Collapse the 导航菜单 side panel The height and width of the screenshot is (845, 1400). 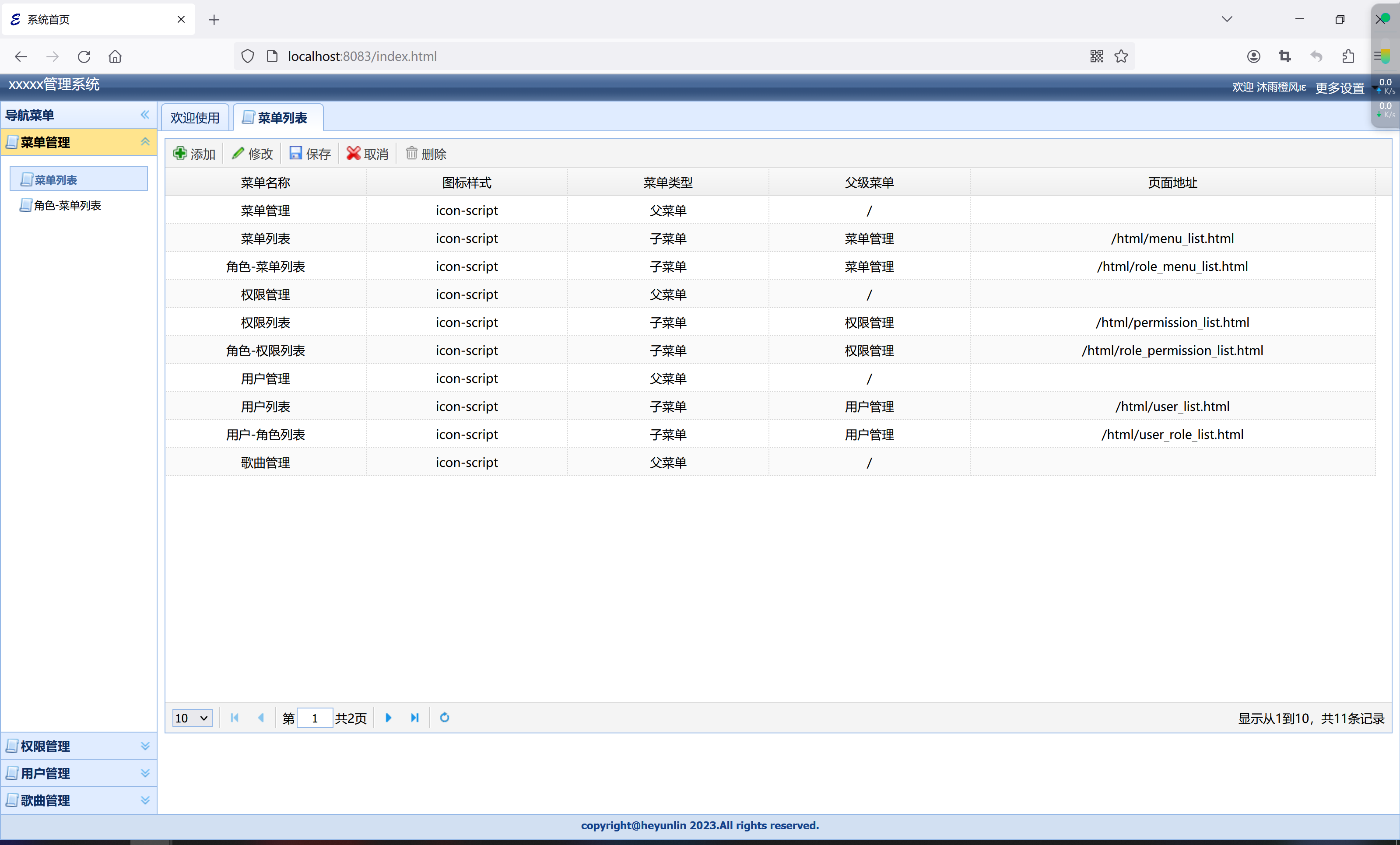pyautogui.click(x=145, y=115)
